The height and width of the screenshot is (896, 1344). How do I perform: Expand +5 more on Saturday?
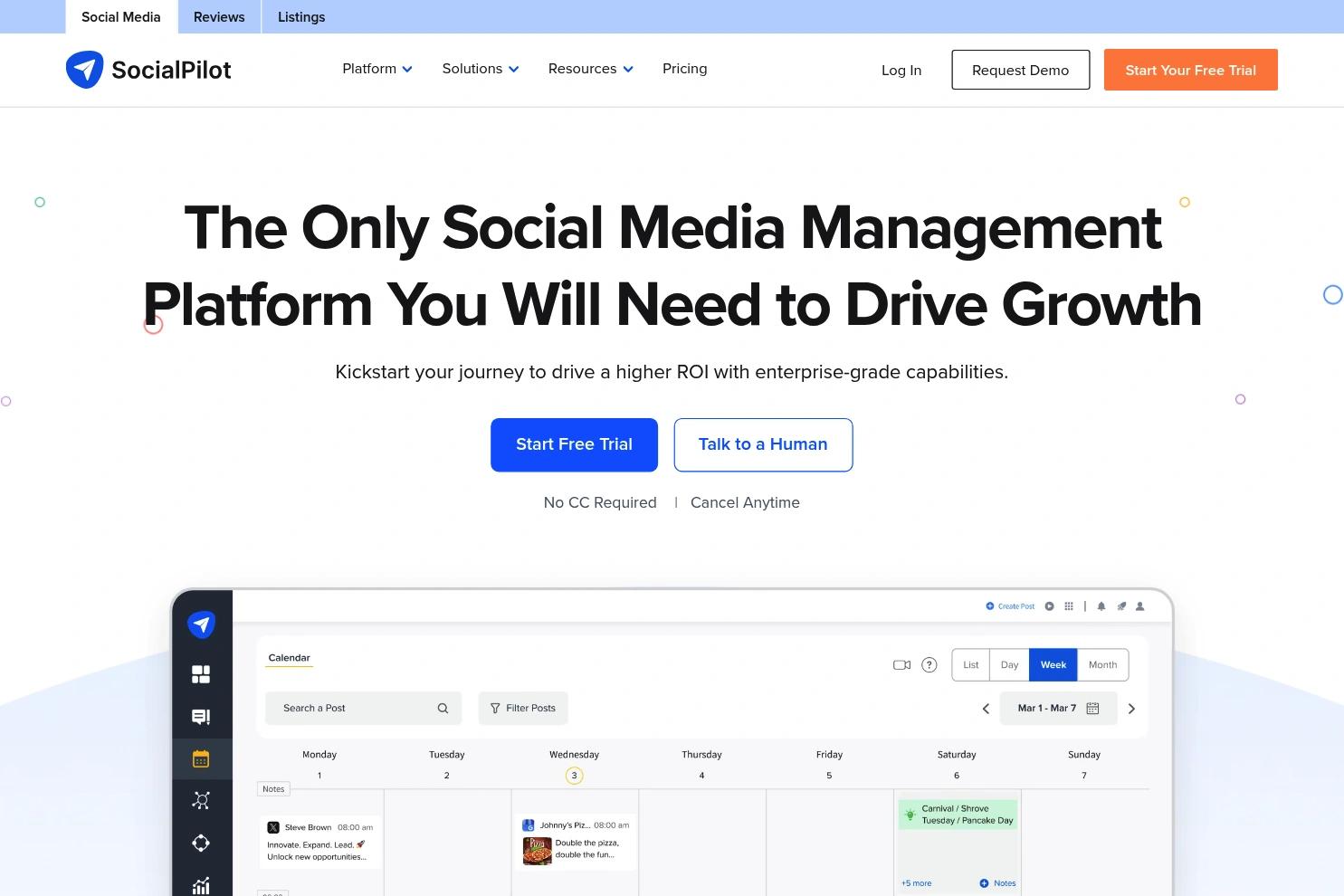point(916,883)
